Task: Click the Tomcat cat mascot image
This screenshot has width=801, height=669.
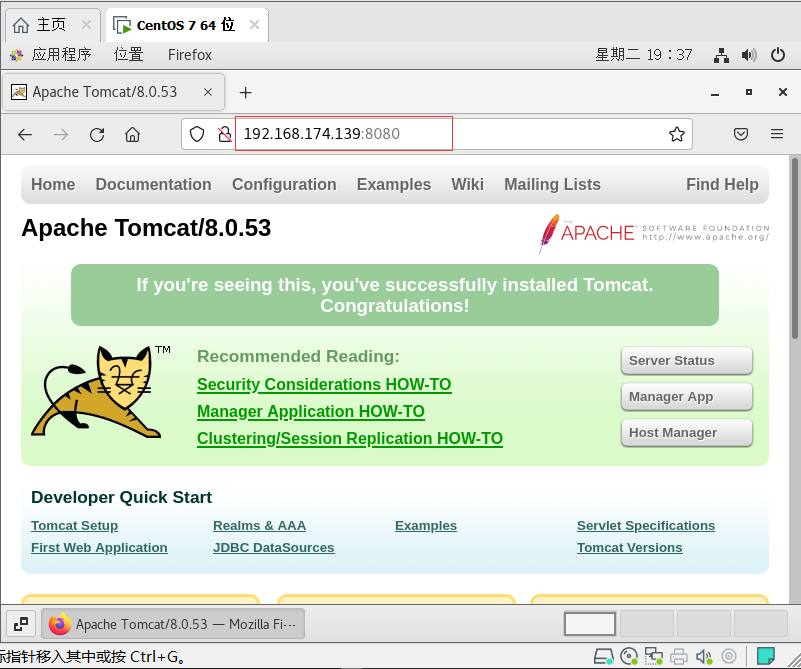Action: pos(101,391)
